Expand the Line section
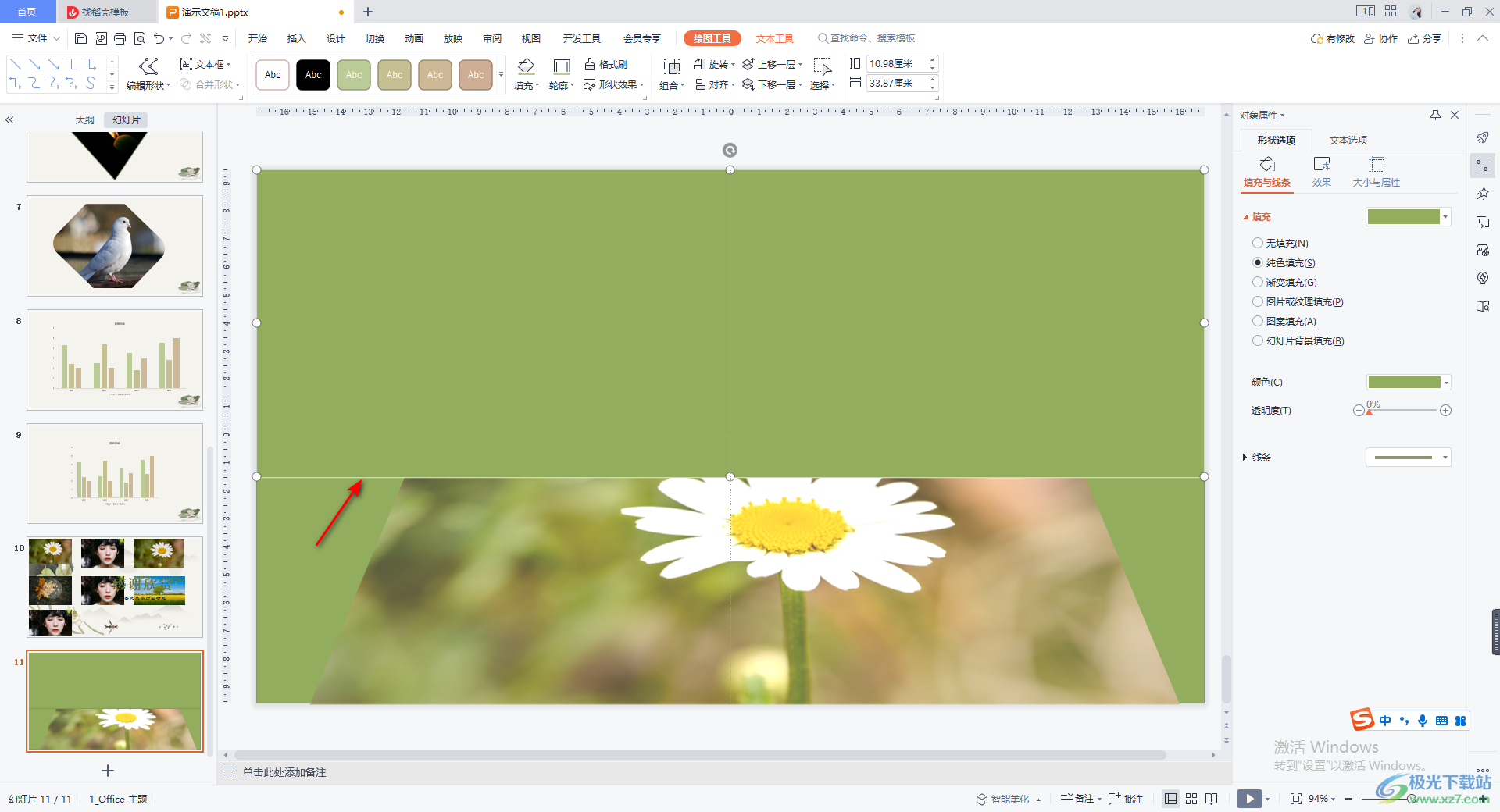The height and width of the screenshot is (812, 1500). click(1245, 458)
